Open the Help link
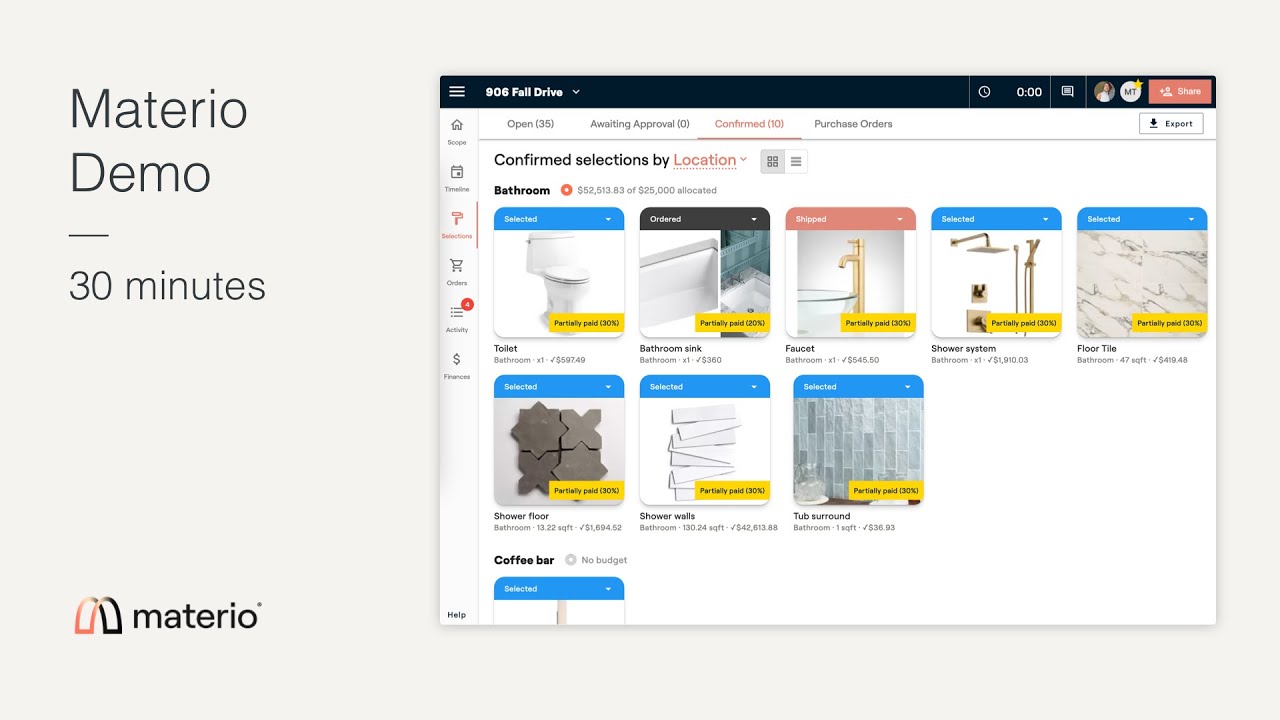This screenshot has width=1280, height=720. [456, 615]
